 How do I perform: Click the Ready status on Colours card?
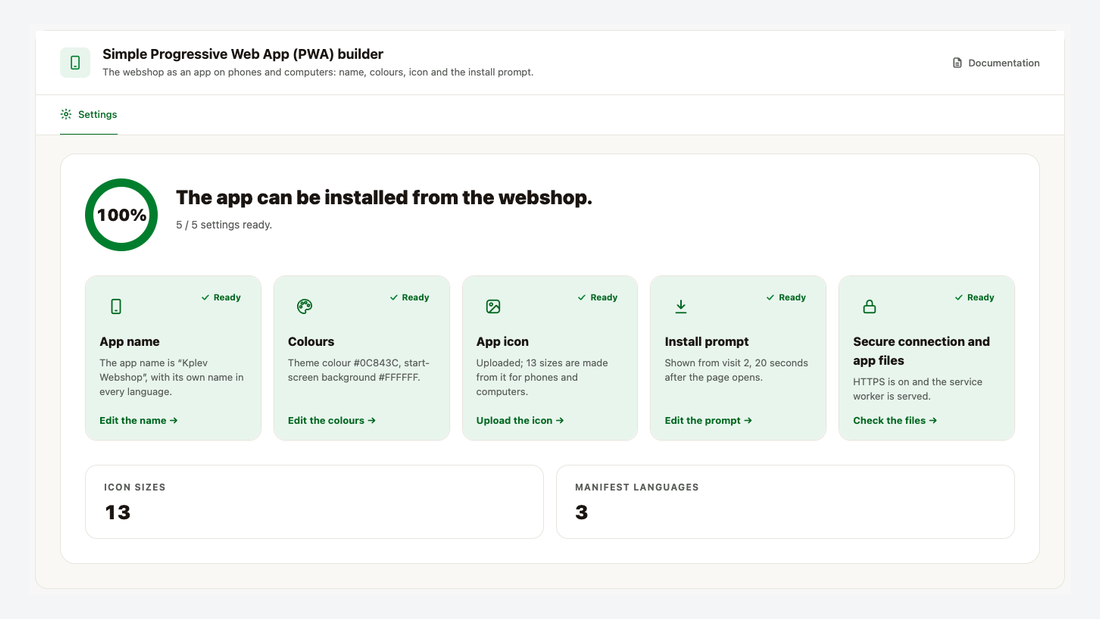click(410, 298)
